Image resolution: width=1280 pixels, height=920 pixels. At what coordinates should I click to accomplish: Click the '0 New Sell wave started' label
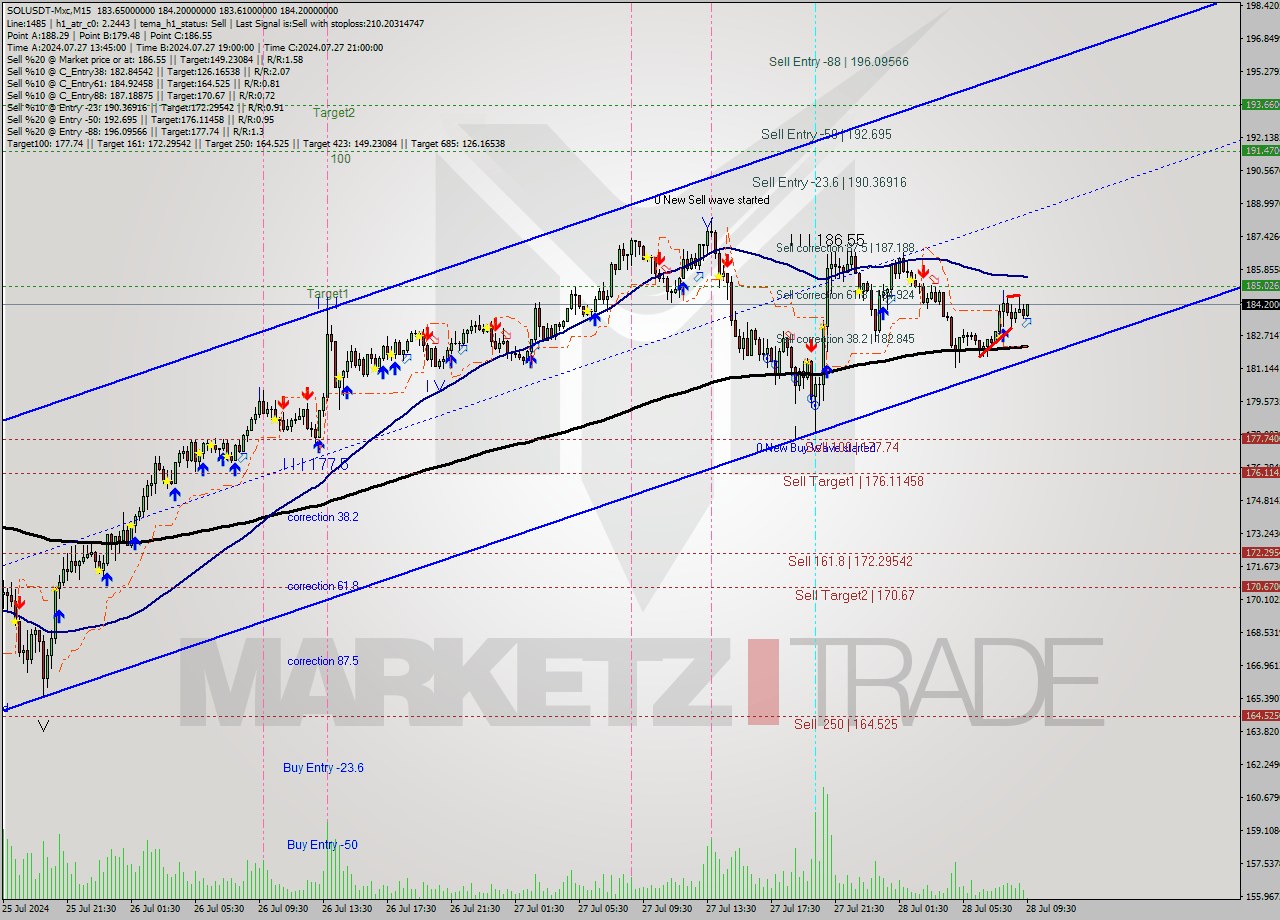pos(712,200)
